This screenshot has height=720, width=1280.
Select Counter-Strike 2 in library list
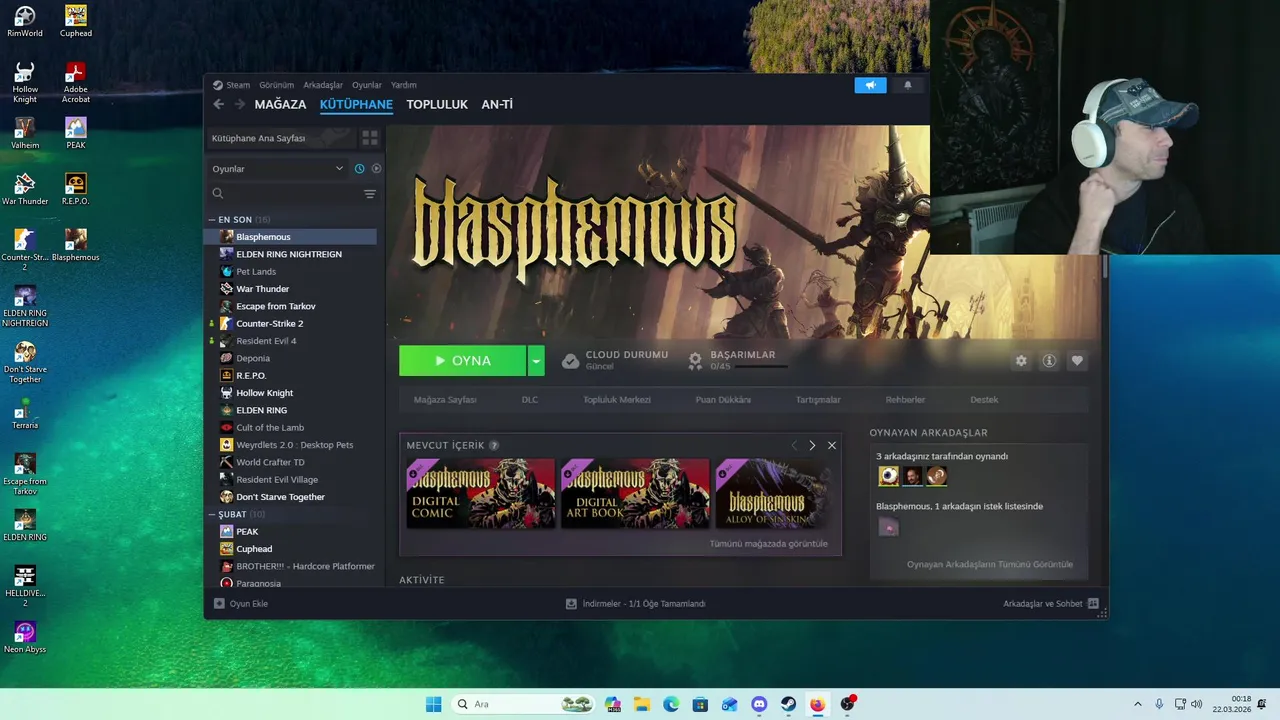click(x=290, y=324)
